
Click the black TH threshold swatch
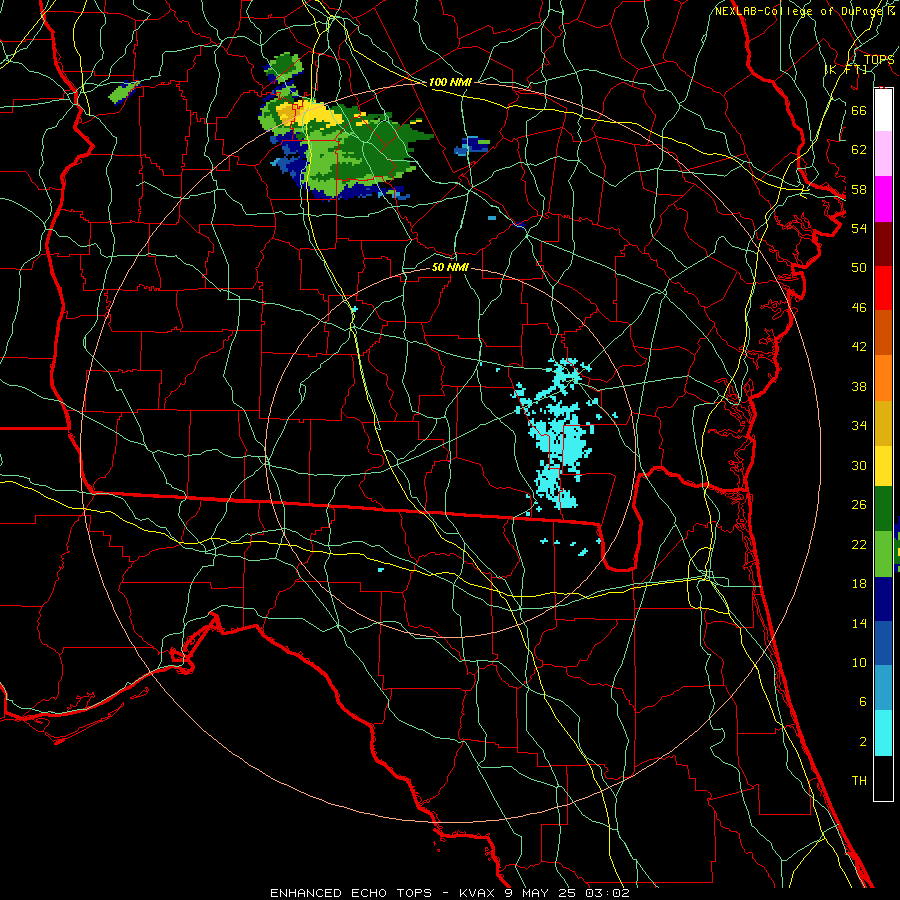tap(883, 778)
